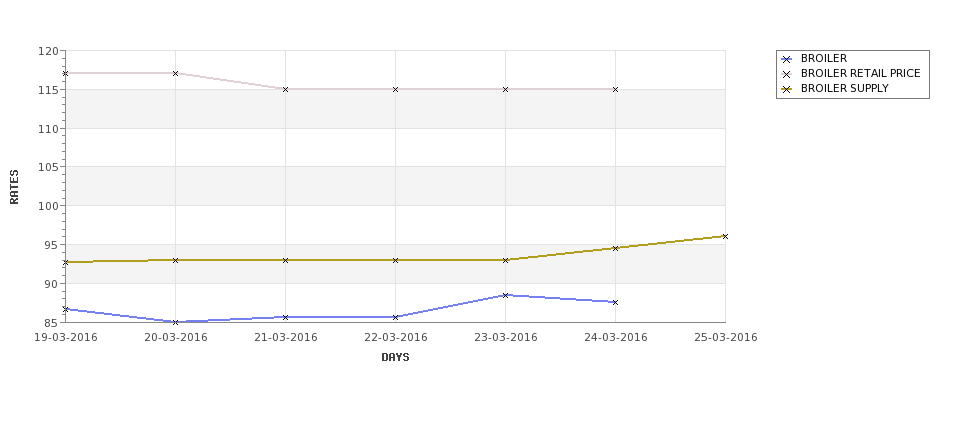Click the RATES axis title
975x429 pixels.
(x=14, y=187)
